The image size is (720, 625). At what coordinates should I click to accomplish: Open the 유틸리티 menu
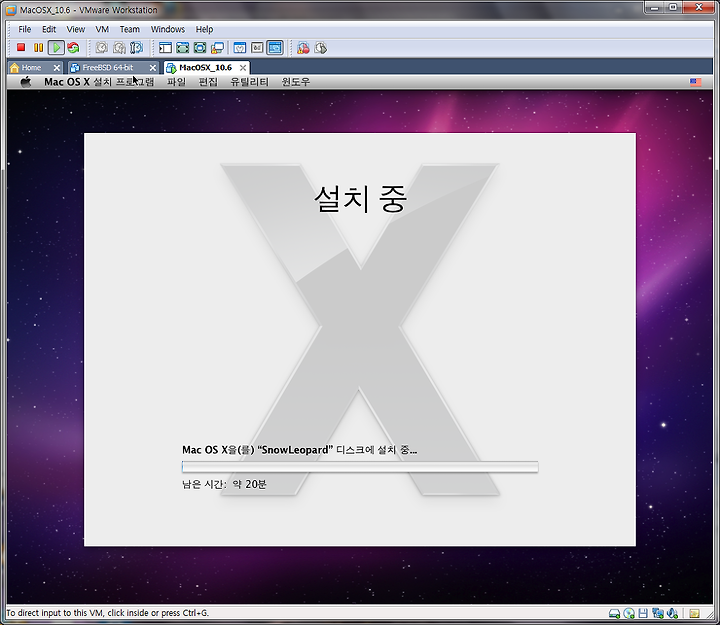[249, 82]
